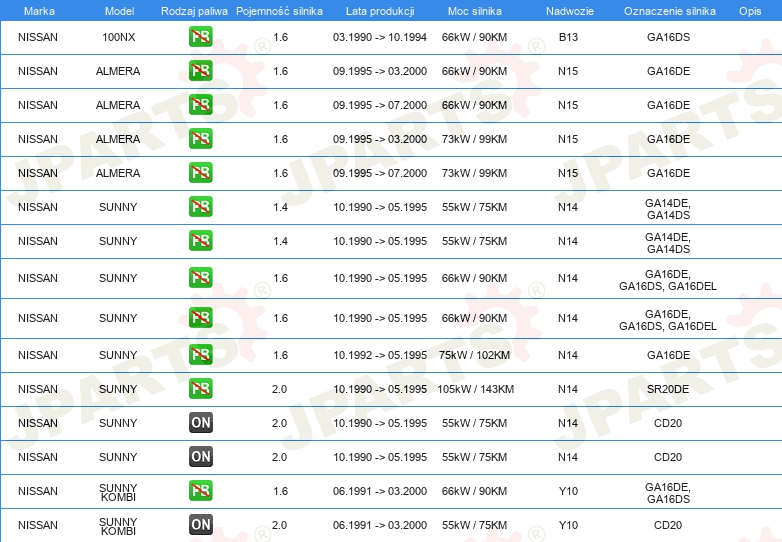
Task: Select 66kW / 90KM in Almera row ending 03.2000
Action: pyautogui.click(x=474, y=71)
